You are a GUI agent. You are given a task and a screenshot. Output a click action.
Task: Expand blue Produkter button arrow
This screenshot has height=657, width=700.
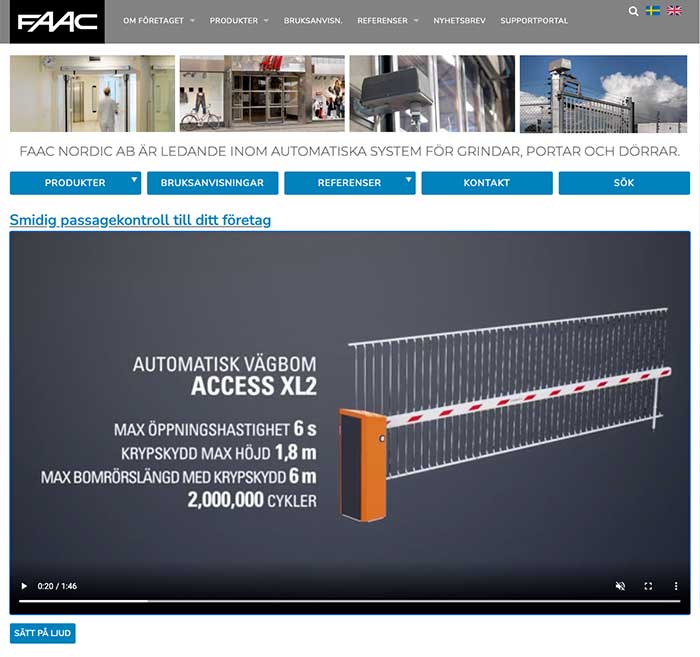pyautogui.click(x=134, y=179)
